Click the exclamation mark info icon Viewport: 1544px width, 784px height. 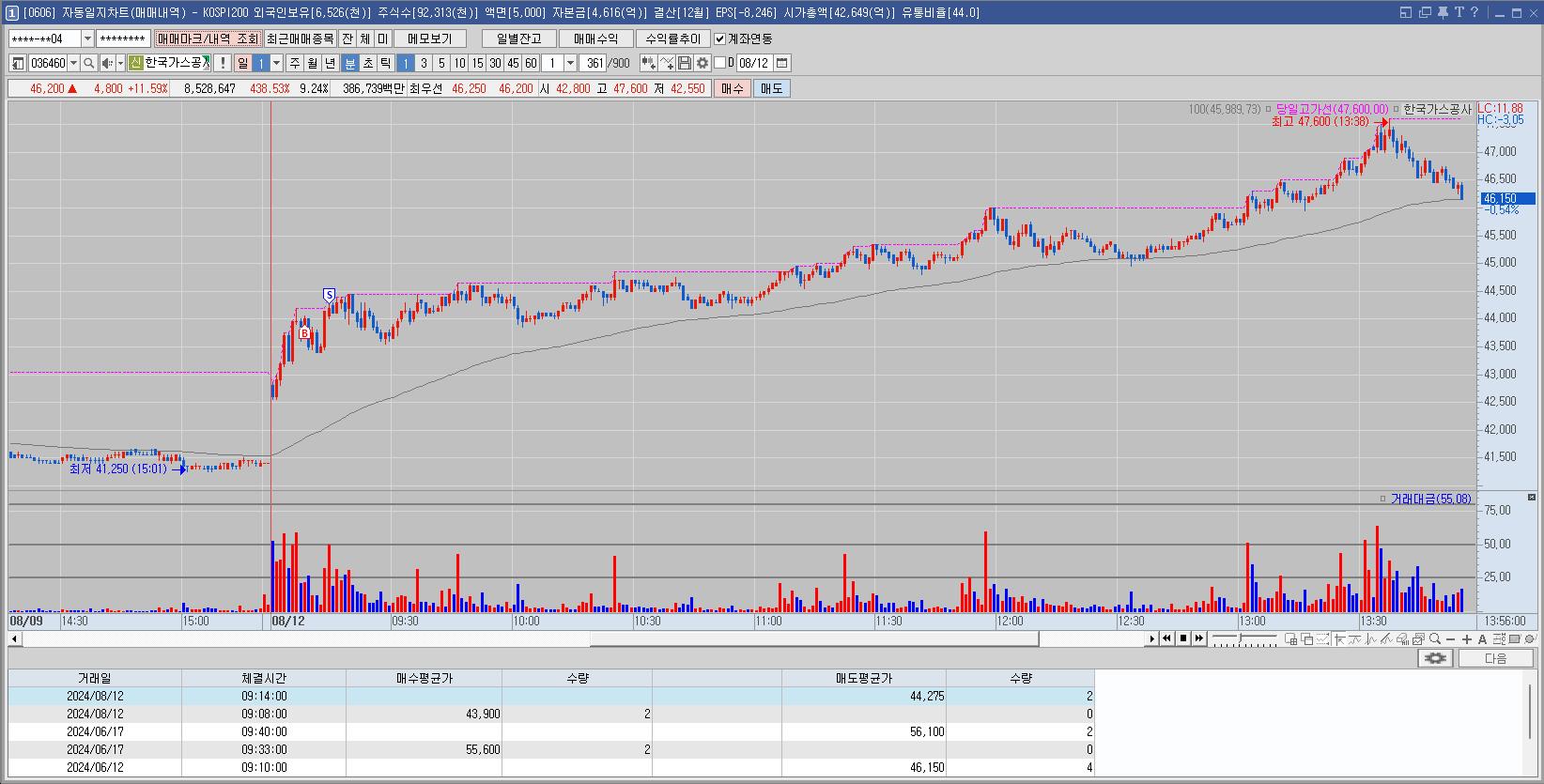click(x=222, y=63)
